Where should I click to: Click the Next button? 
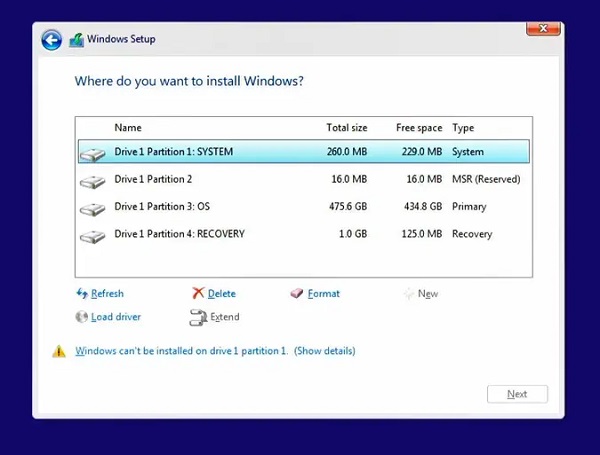[517, 394]
